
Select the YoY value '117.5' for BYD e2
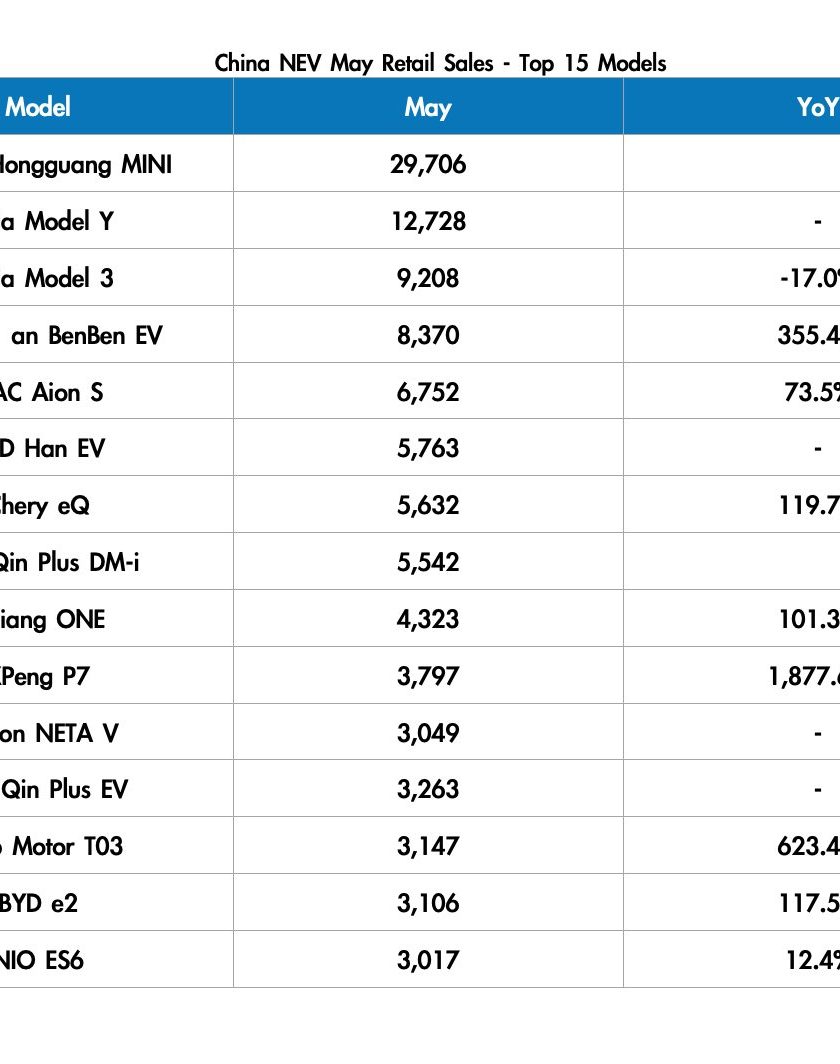tap(809, 904)
